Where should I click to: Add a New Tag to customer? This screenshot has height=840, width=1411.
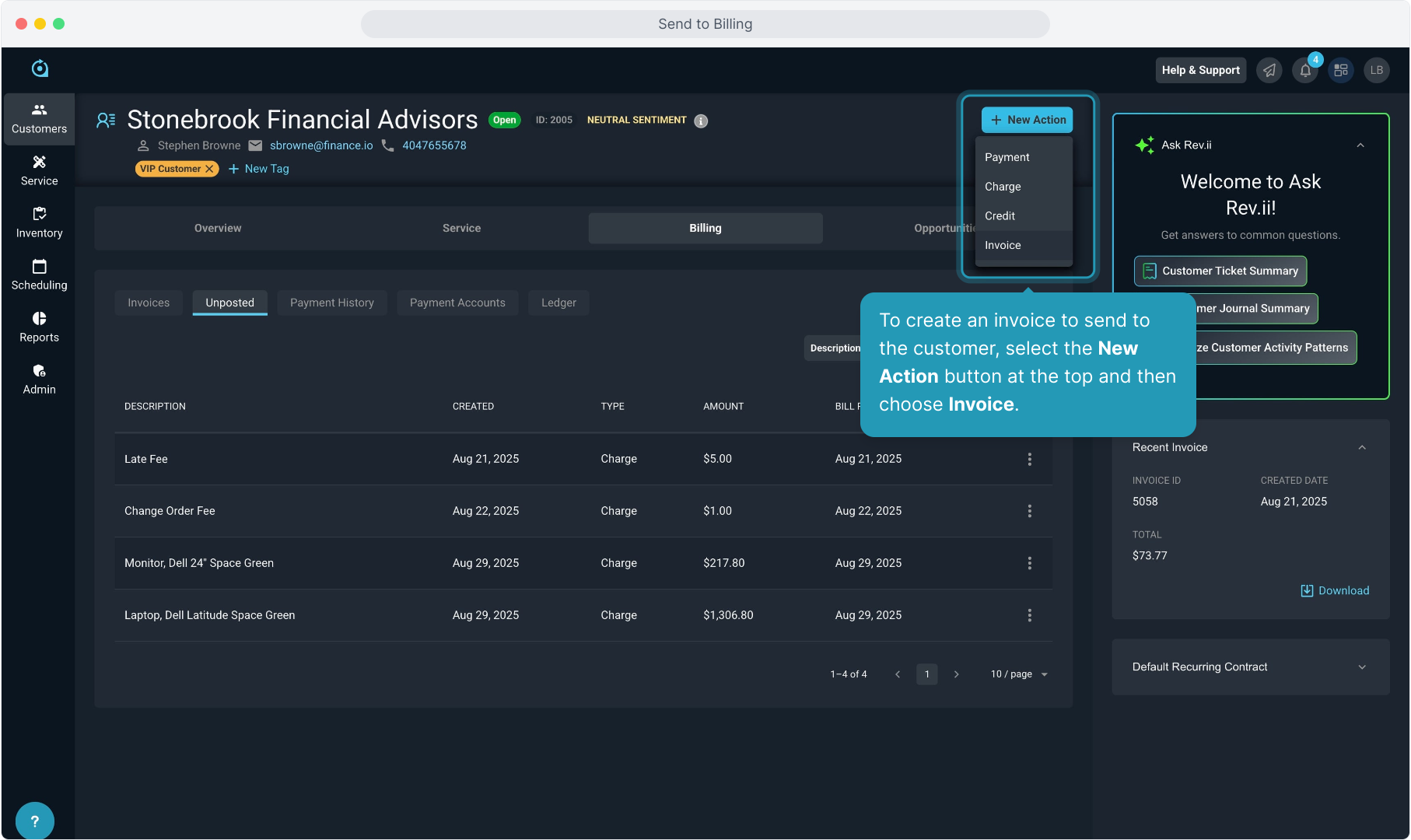[x=259, y=169]
